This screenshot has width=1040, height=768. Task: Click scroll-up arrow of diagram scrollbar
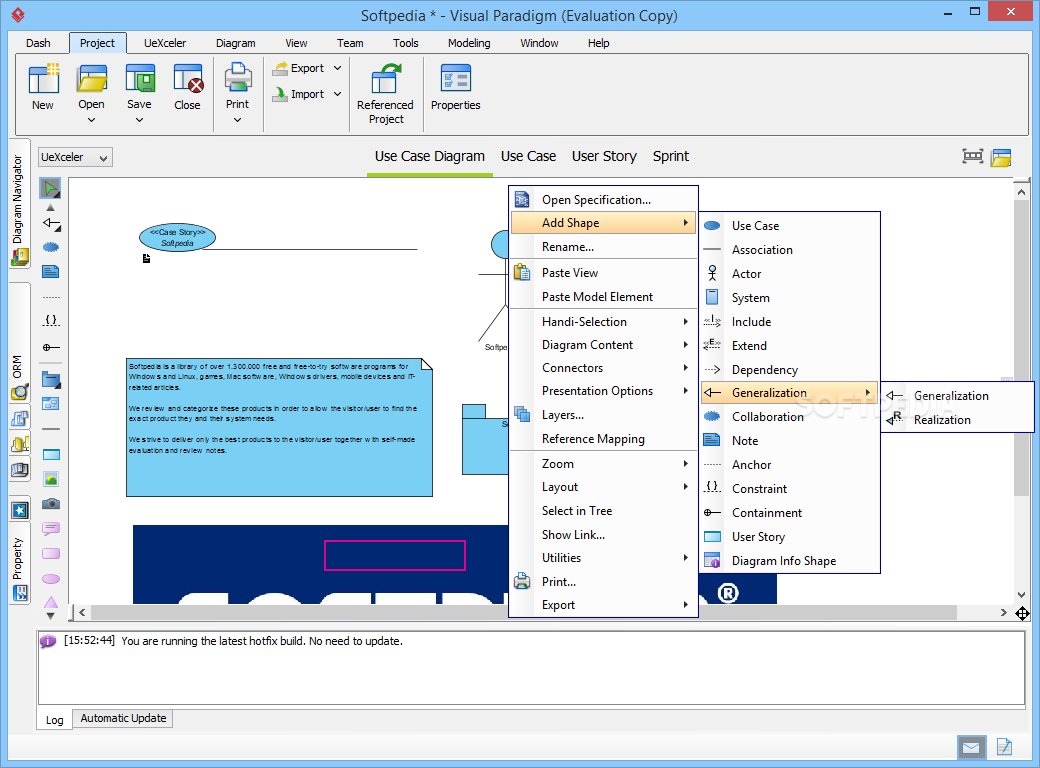[x=1021, y=192]
